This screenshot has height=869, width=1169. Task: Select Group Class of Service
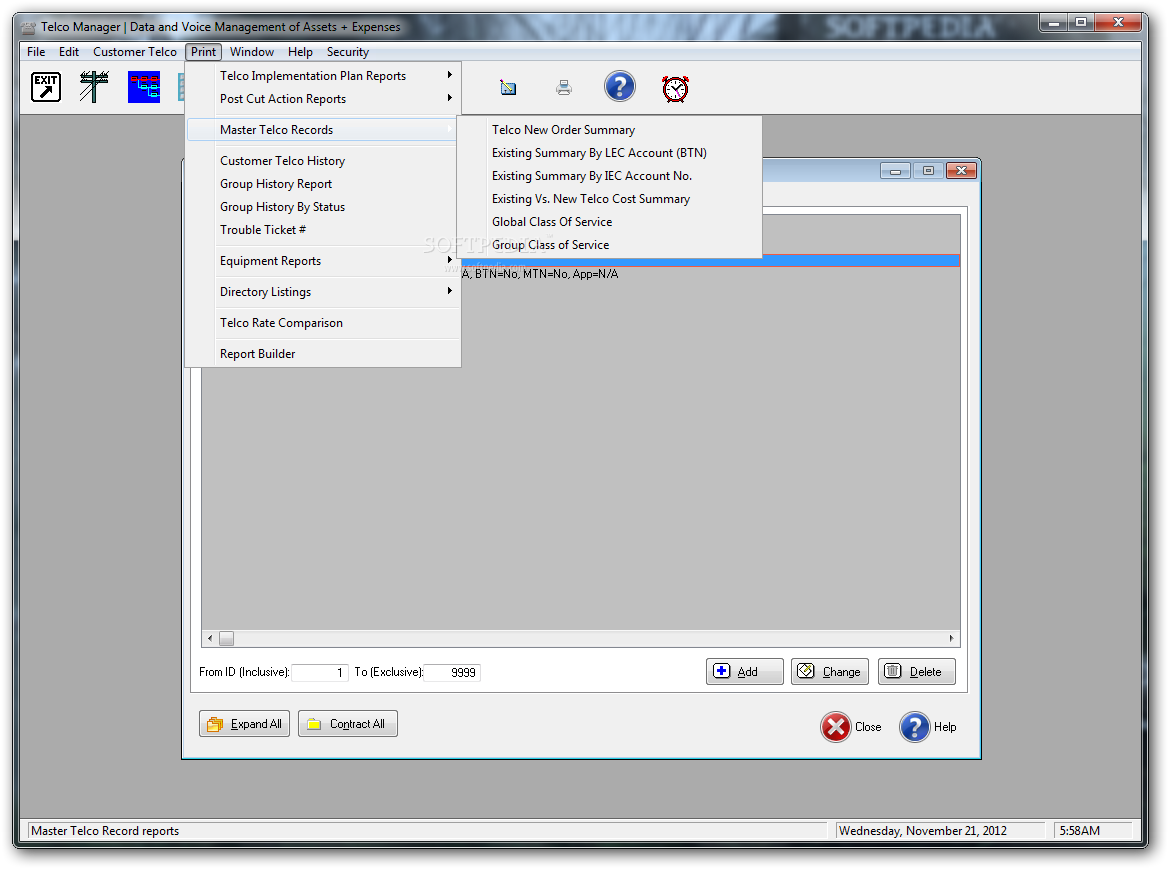point(609,244)
